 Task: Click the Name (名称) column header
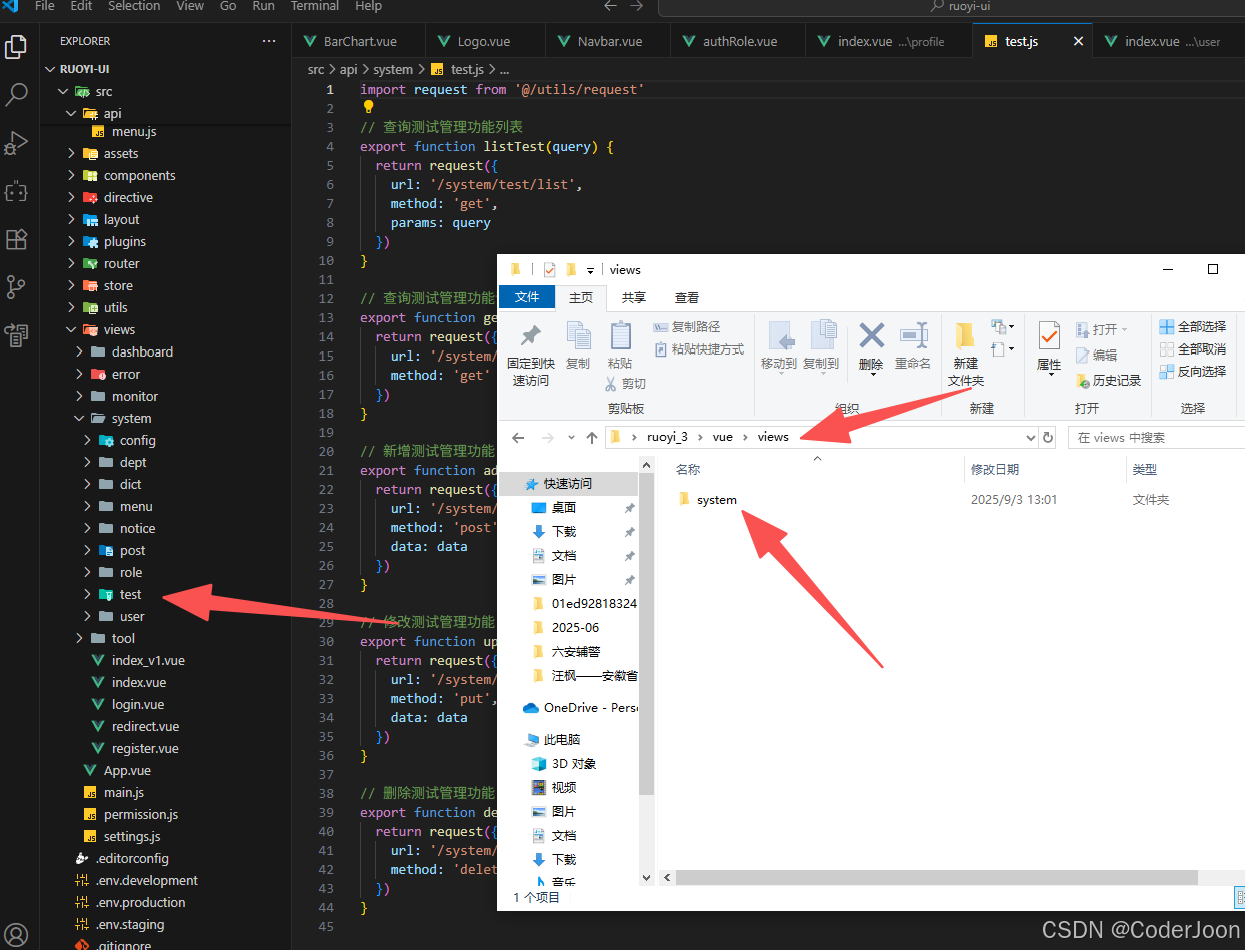coord(688,470)
